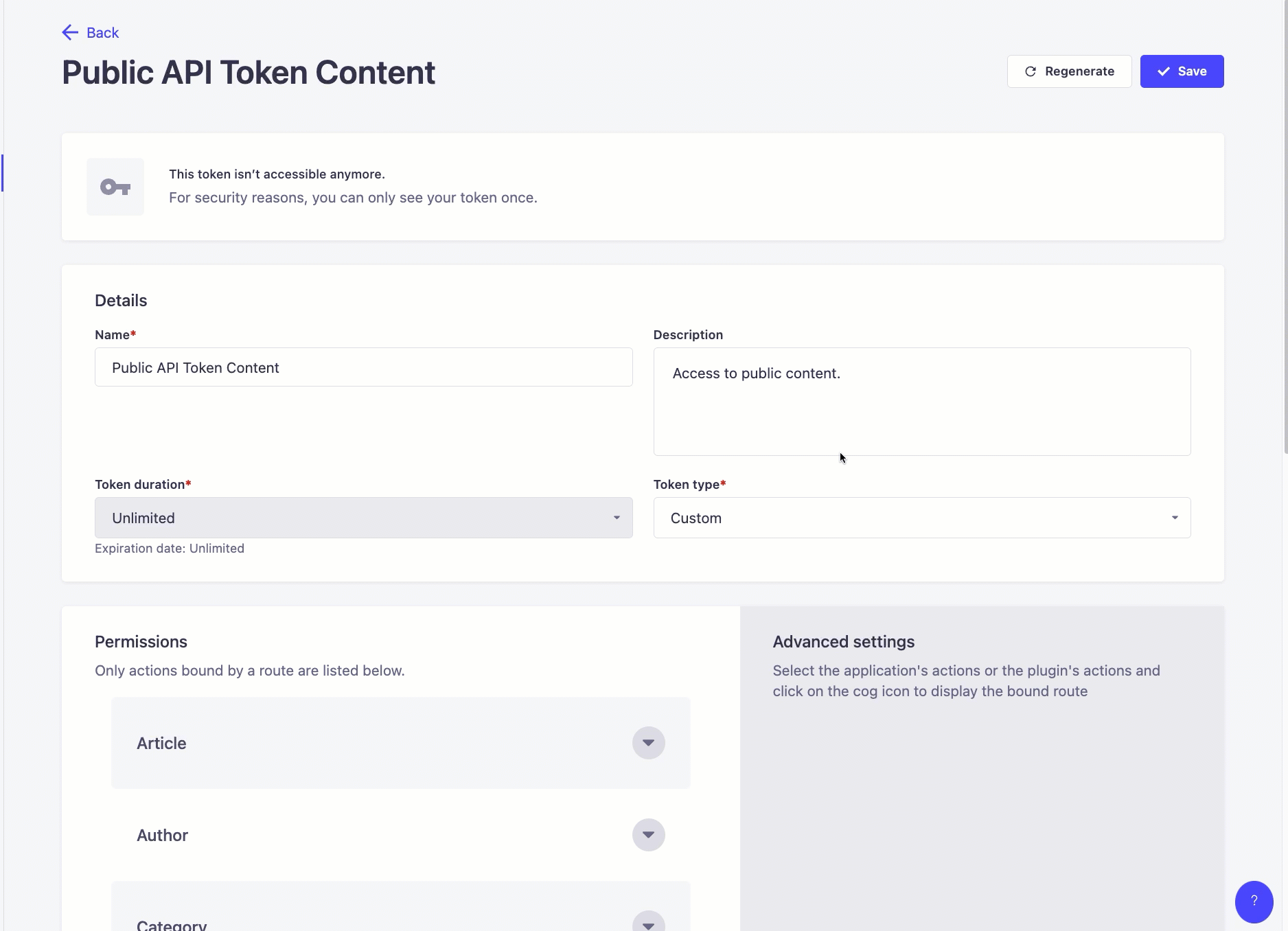Click the page vertical scrollbar
The height and width of the screenshot is (931, 1288).
pos(1285,227)
